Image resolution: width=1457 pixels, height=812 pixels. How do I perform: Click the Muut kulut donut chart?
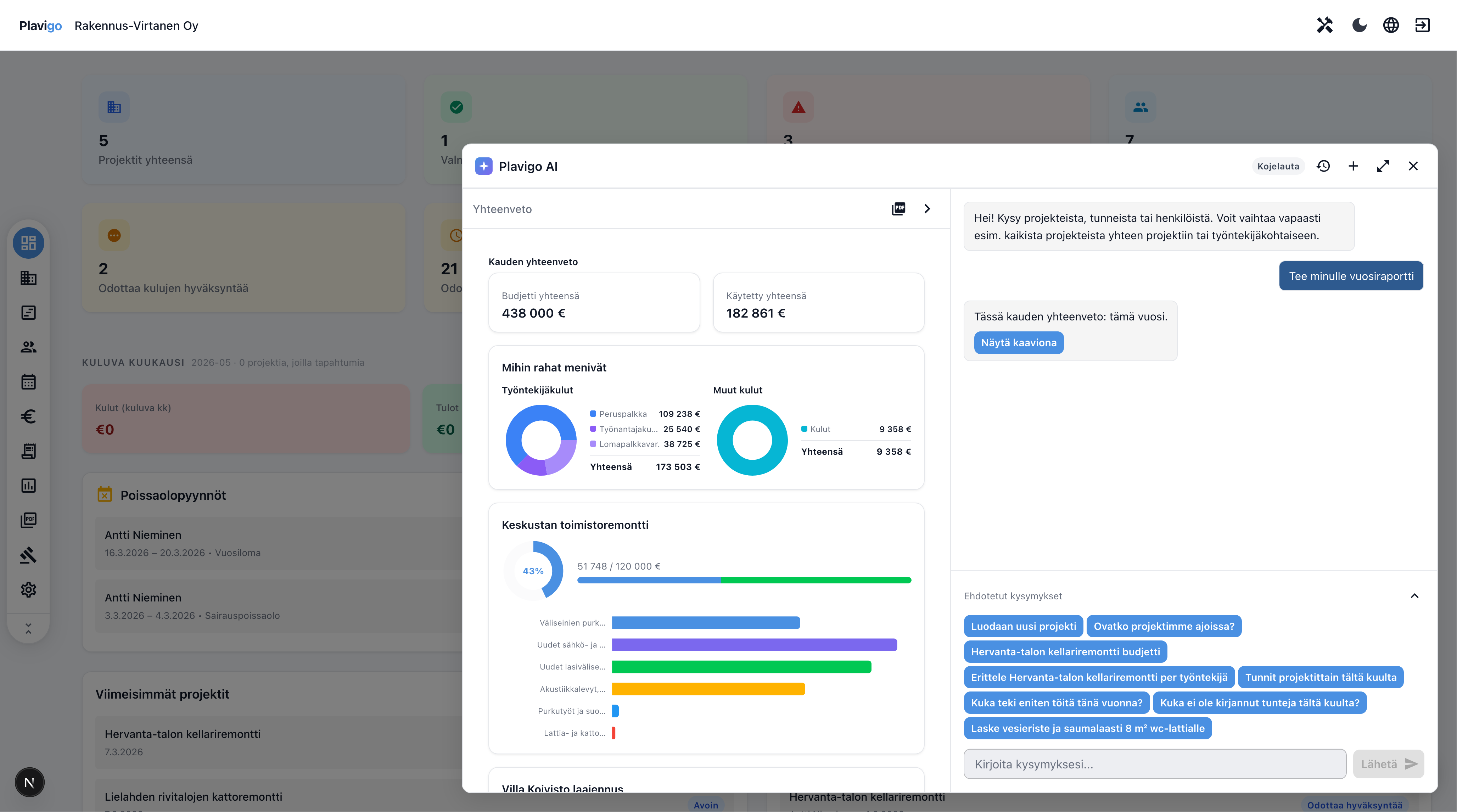pyautogui.click(x=752, y=440)
